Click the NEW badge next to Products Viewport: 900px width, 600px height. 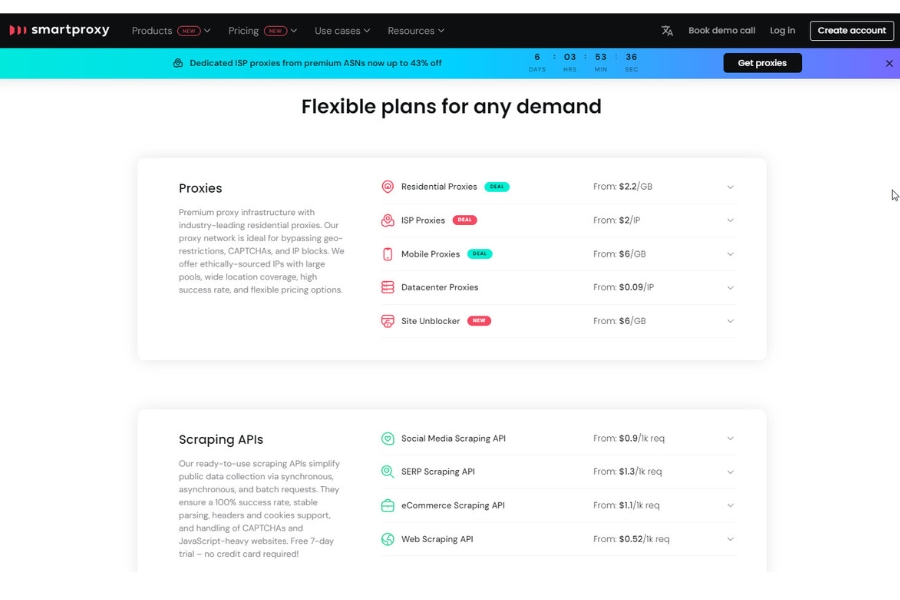[x=188, y=31]
